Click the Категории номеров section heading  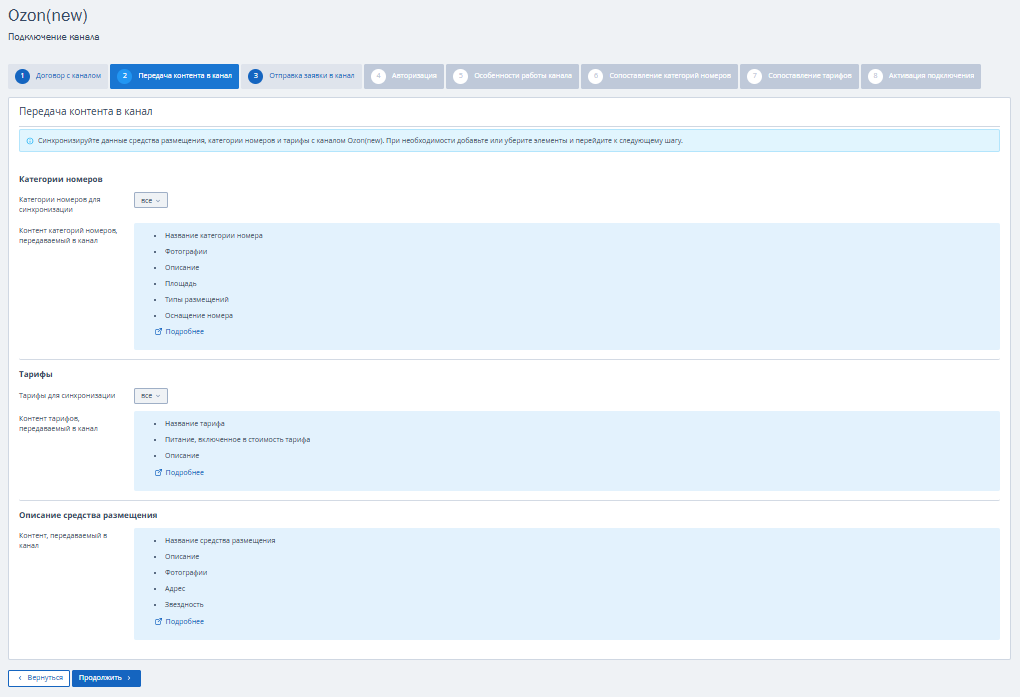pos(60,179)
